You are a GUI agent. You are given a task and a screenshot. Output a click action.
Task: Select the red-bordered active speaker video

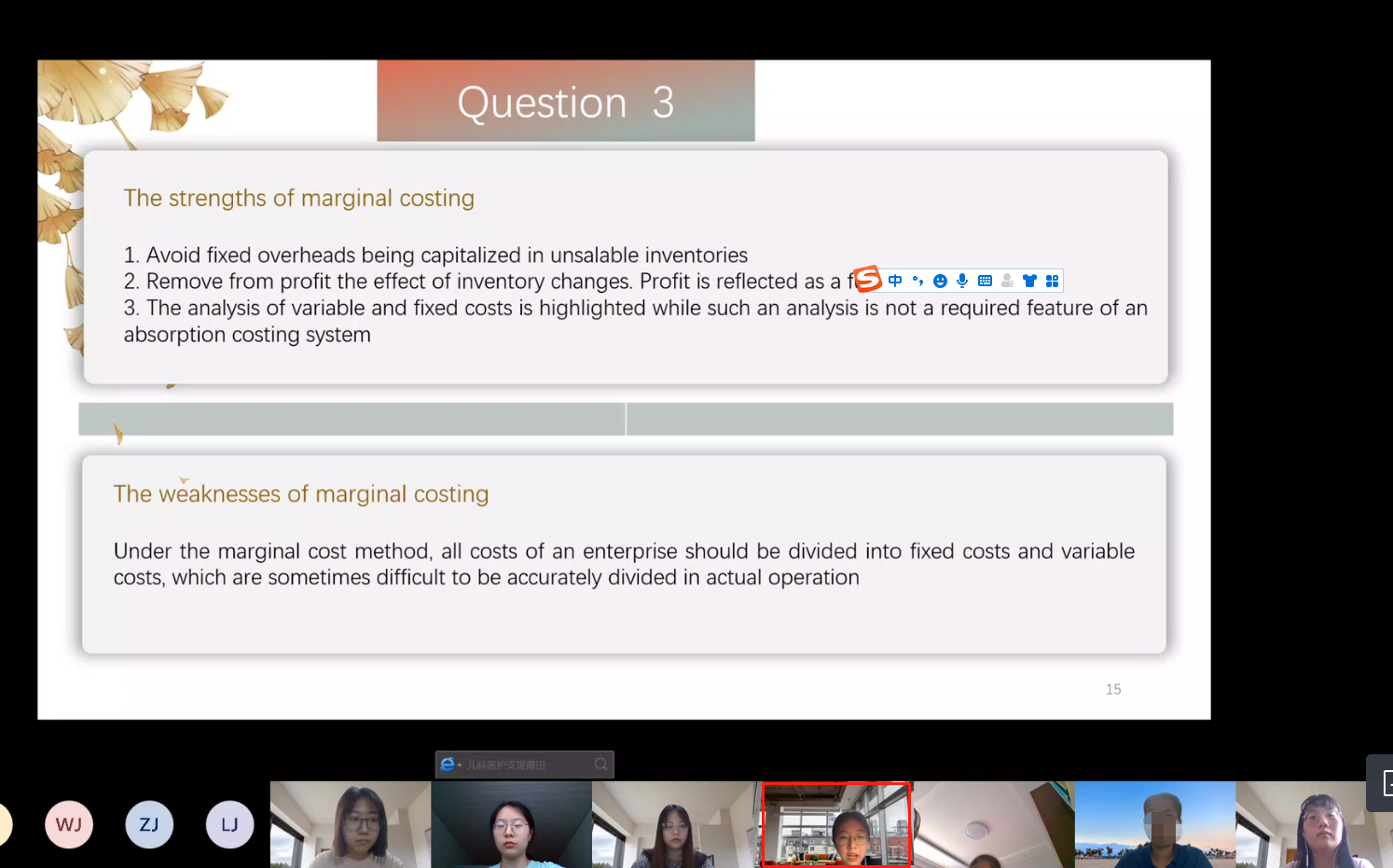point(836,824)
